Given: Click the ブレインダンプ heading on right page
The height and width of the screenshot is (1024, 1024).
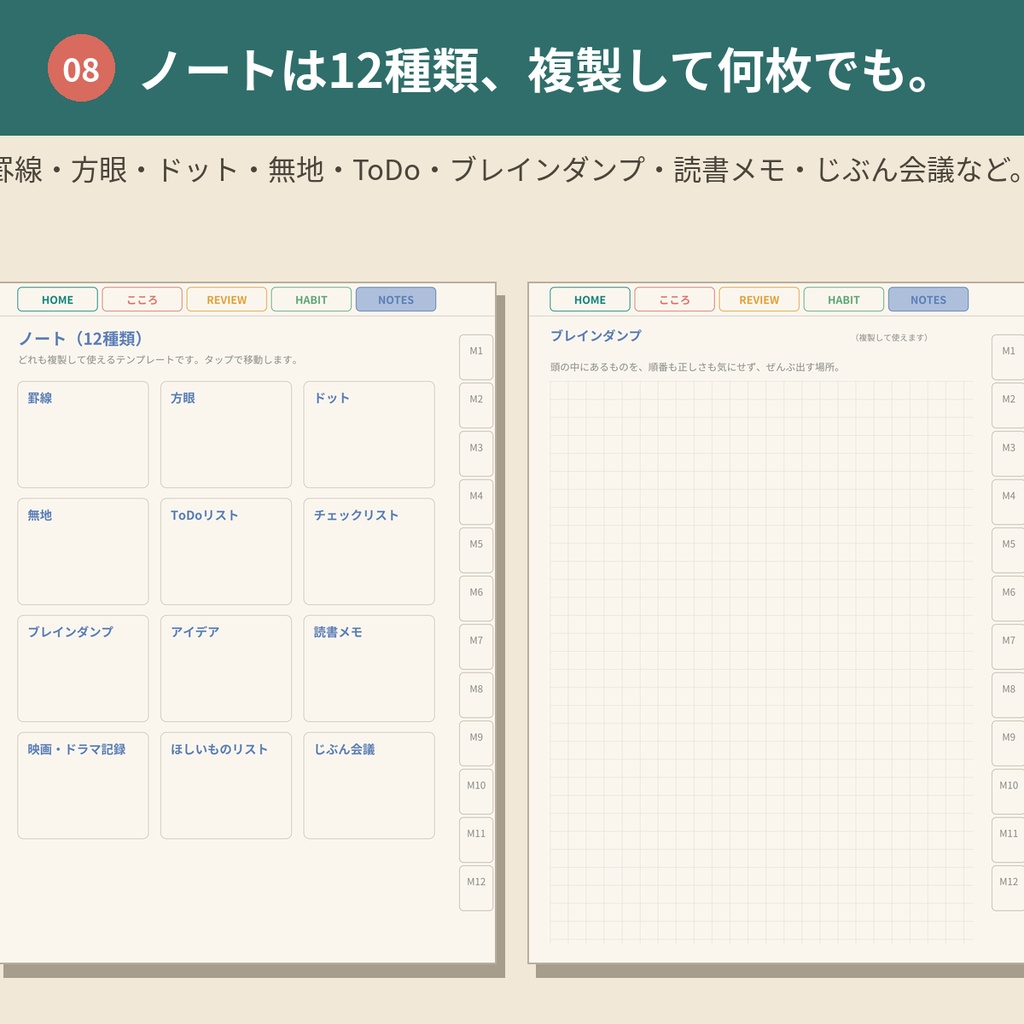Looking at the screenshot, I should click(596, 336).
